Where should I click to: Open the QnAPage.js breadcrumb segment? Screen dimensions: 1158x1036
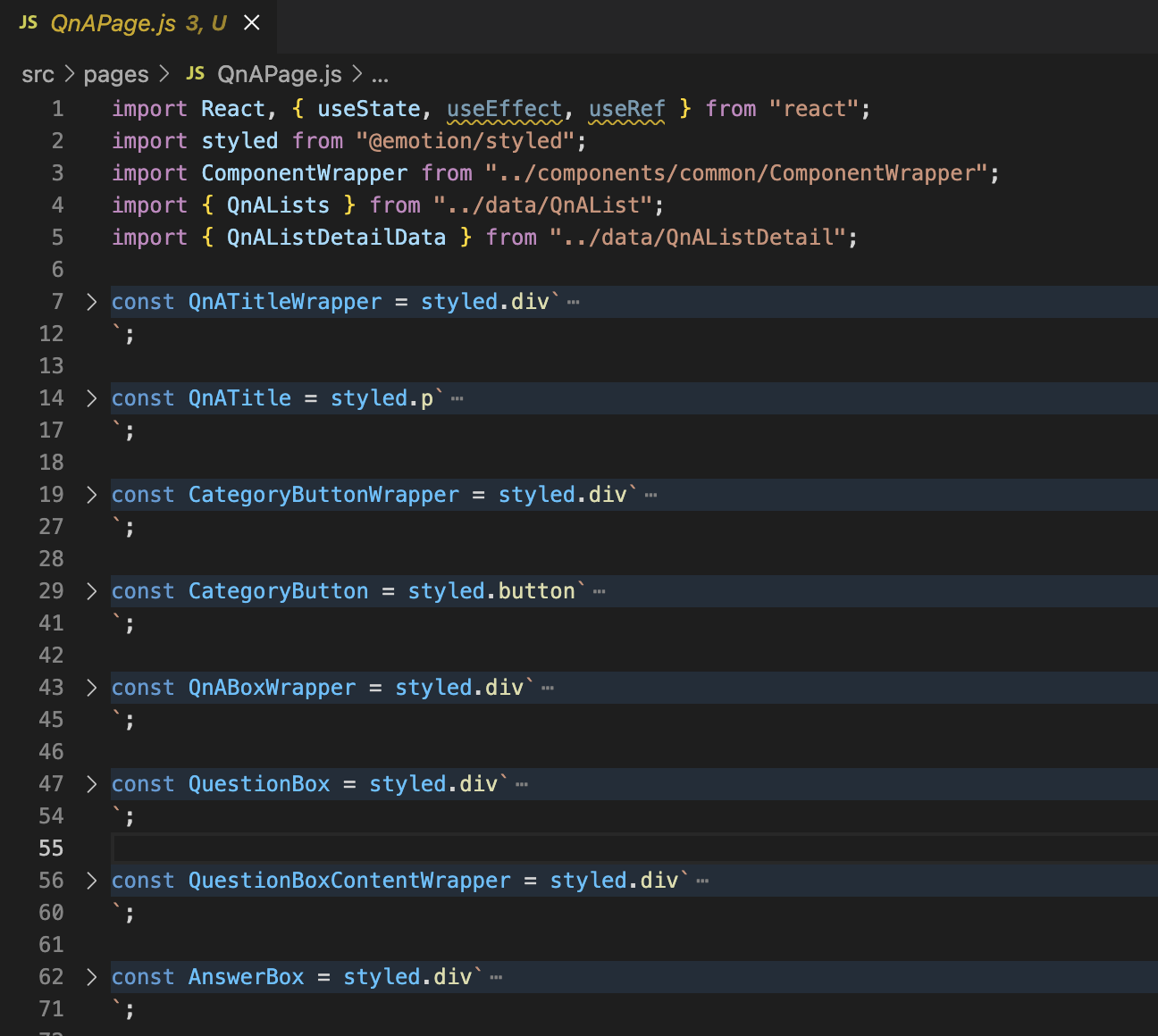click(x=280, y=74)
